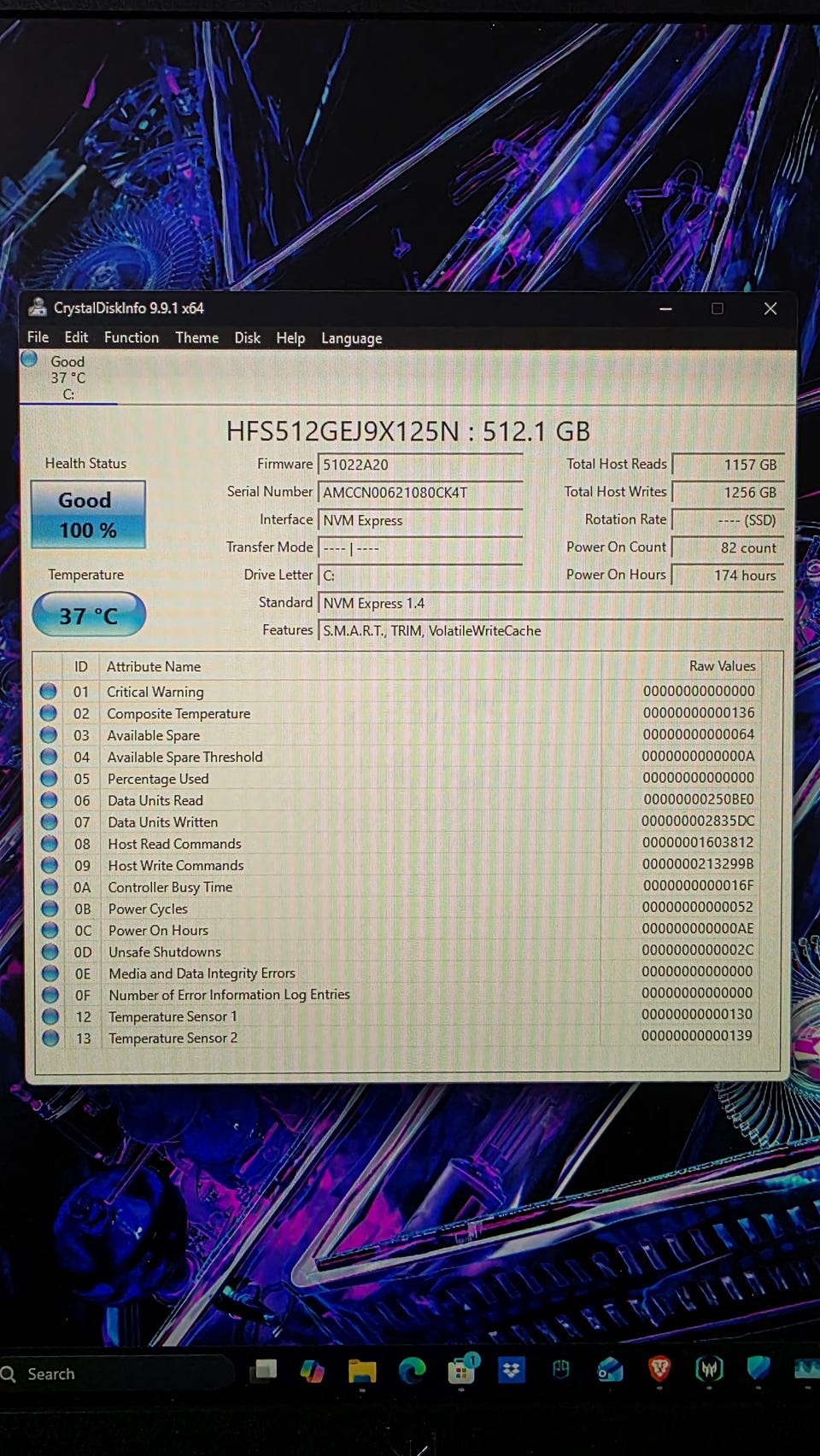Screen dimensions: 820x1456
Task: Open the Theme menu
Action: click(197, 337)
